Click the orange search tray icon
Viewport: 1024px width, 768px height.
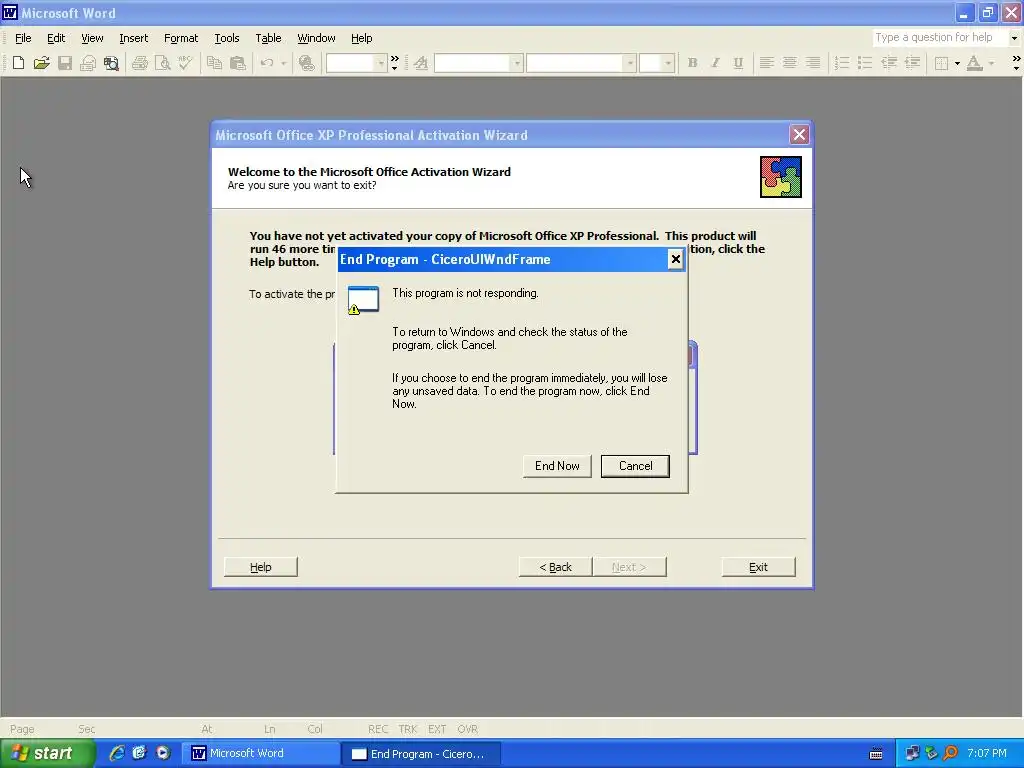[951, 753]
